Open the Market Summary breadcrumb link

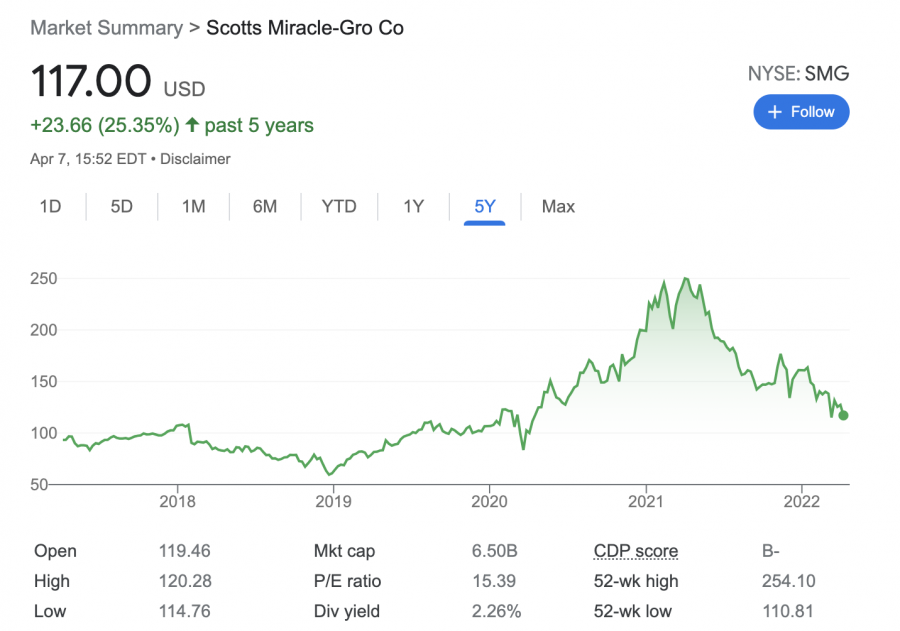[x=106, y=28]
